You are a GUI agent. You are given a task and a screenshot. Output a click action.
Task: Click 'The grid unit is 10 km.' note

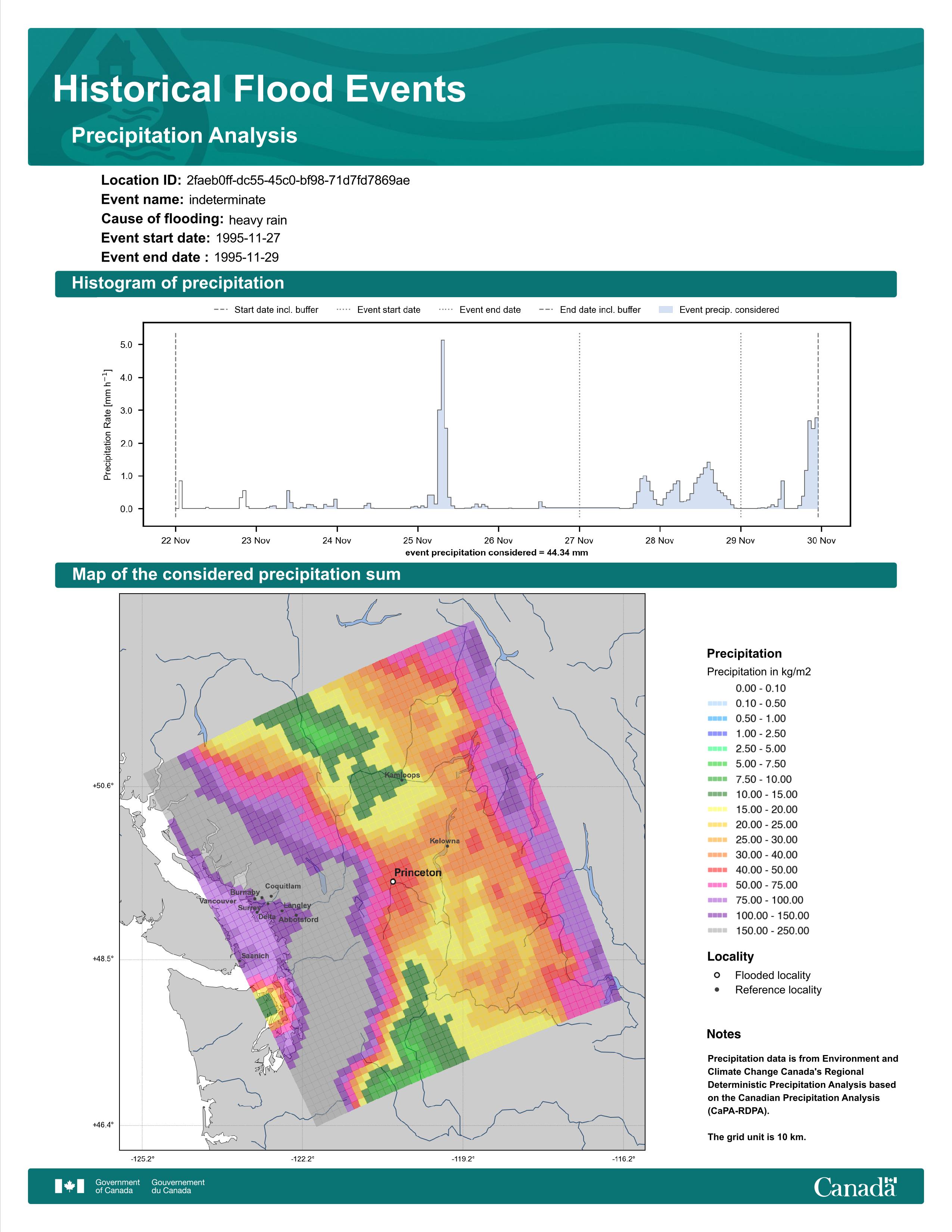click(x=757, y=1137)
